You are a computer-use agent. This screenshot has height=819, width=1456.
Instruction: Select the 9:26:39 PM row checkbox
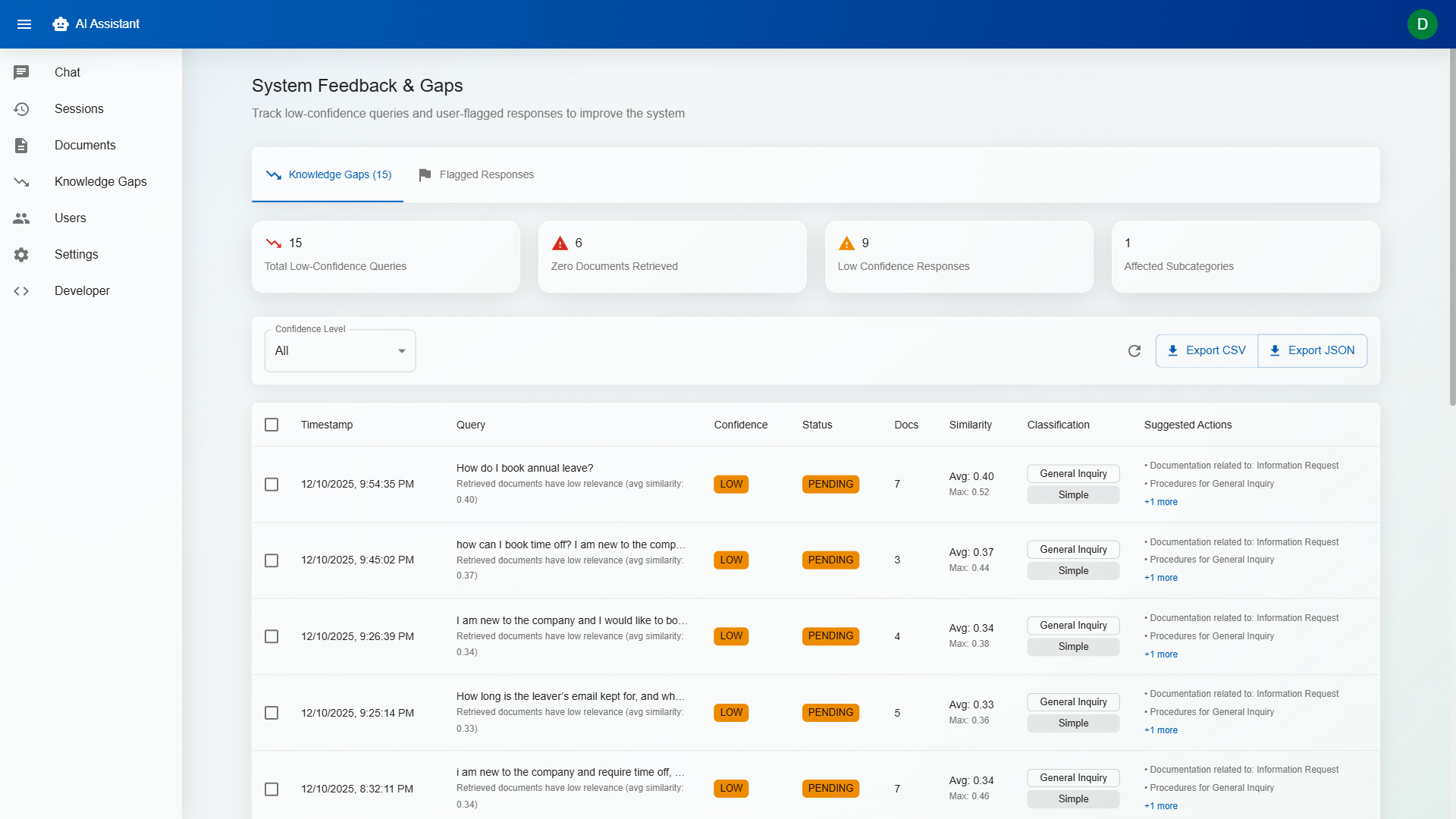coord(271,636)
